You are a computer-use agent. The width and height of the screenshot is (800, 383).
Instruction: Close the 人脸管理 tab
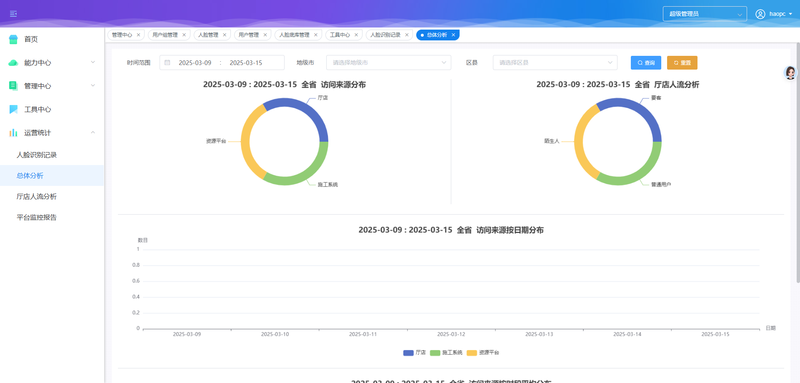pos(224,35)
